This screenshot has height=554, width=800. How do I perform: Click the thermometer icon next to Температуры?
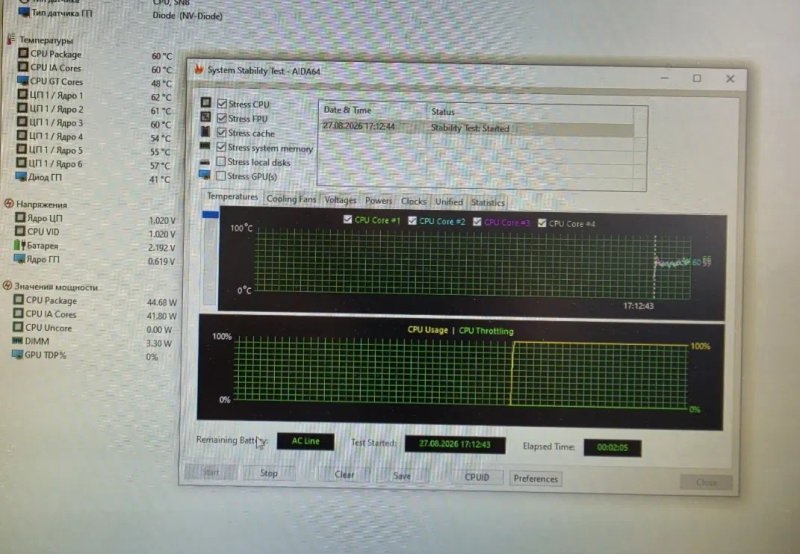point(10,39)
